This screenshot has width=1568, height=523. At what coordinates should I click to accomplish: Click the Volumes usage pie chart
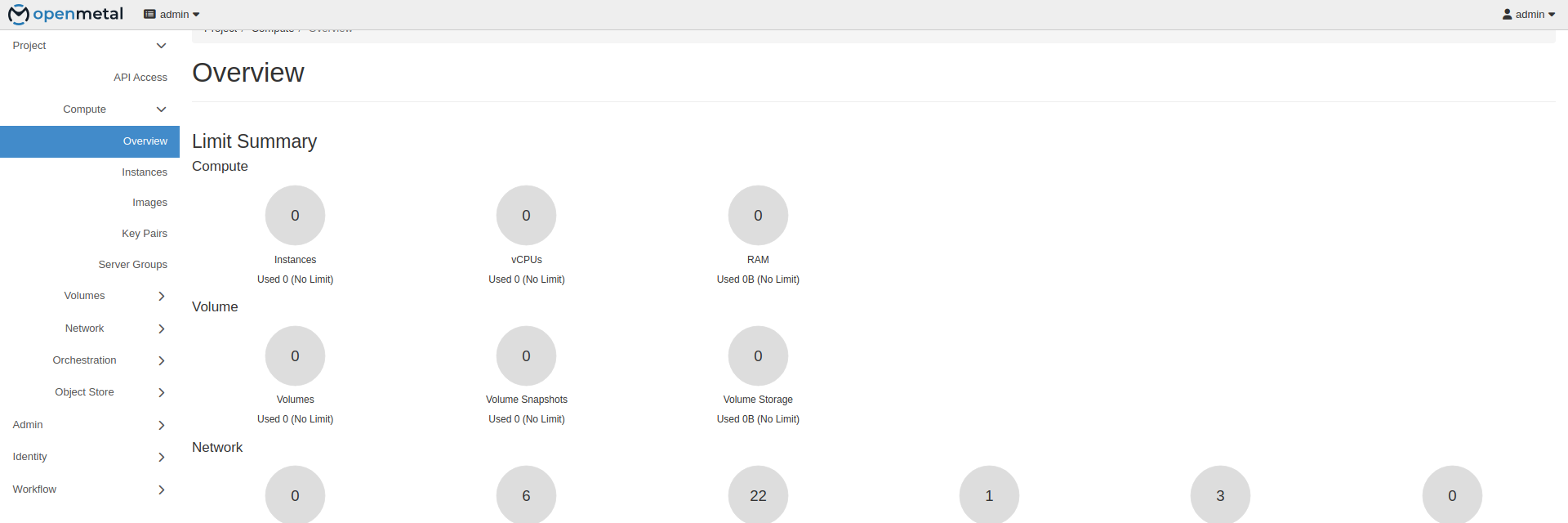[x=295, y=356]
